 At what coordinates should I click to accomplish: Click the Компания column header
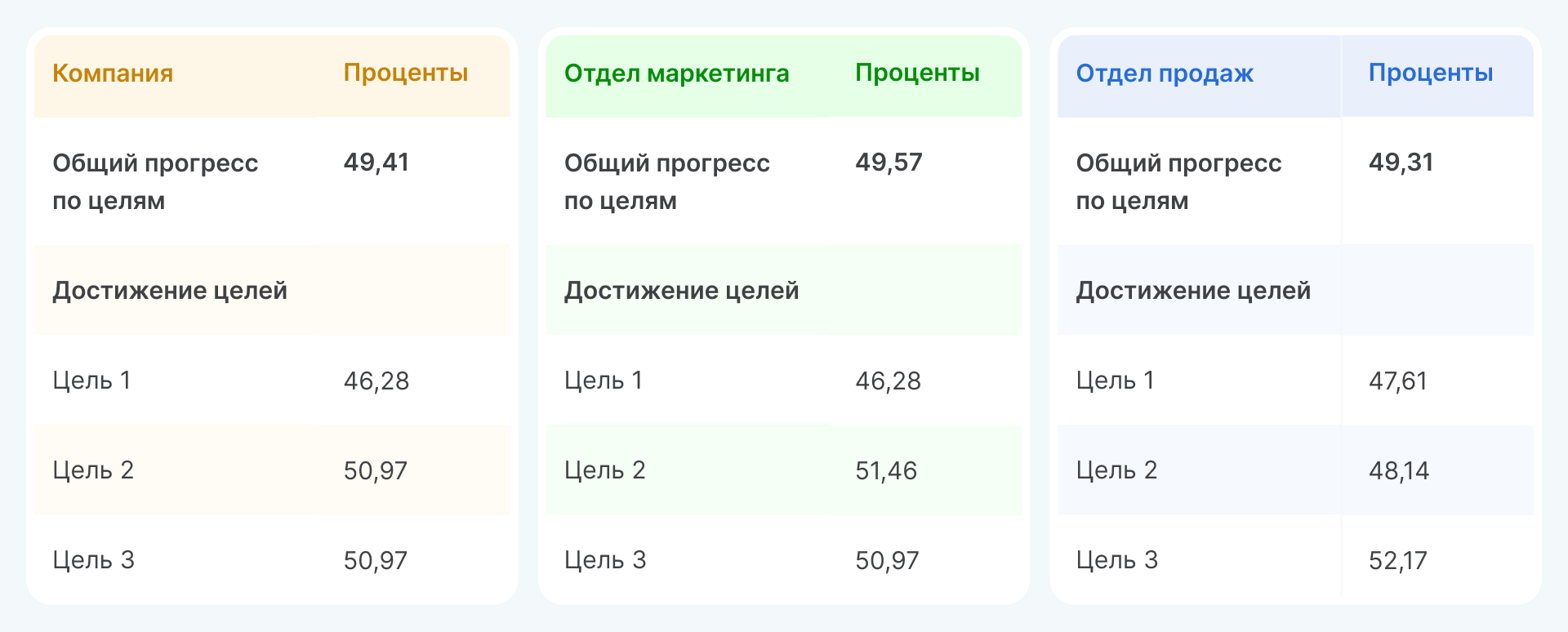(x=113, y=73)
